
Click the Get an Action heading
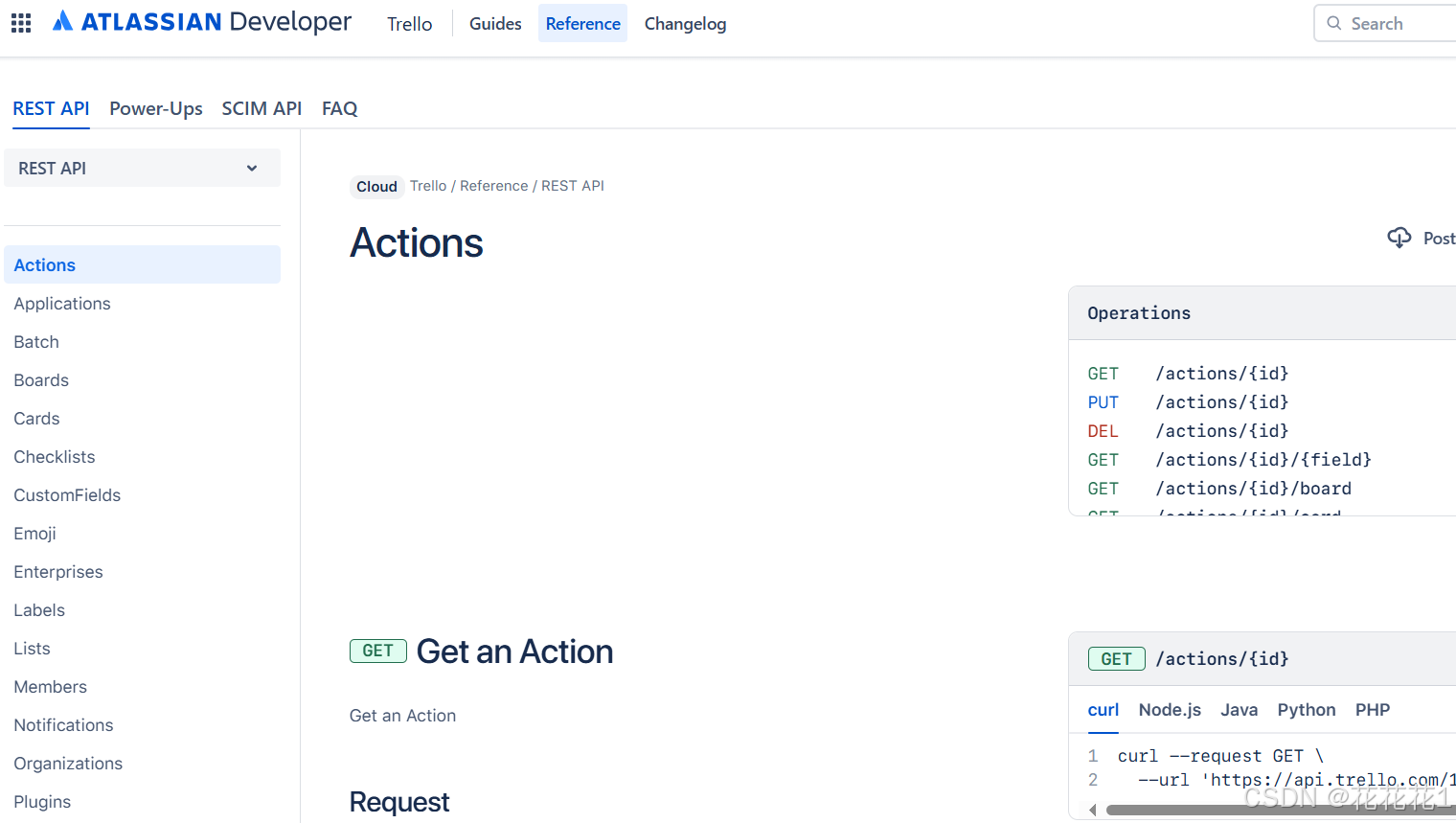pos(514,652)
